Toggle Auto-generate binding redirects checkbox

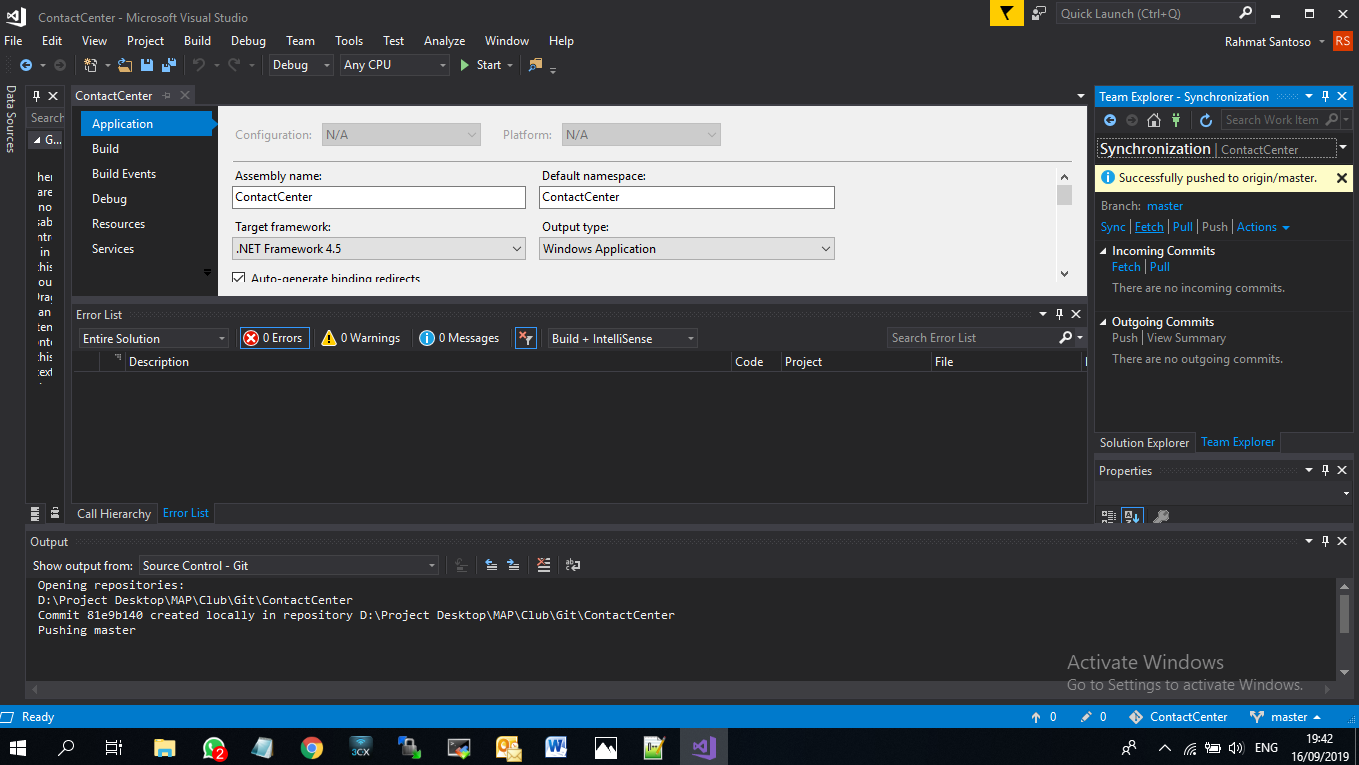239,279
